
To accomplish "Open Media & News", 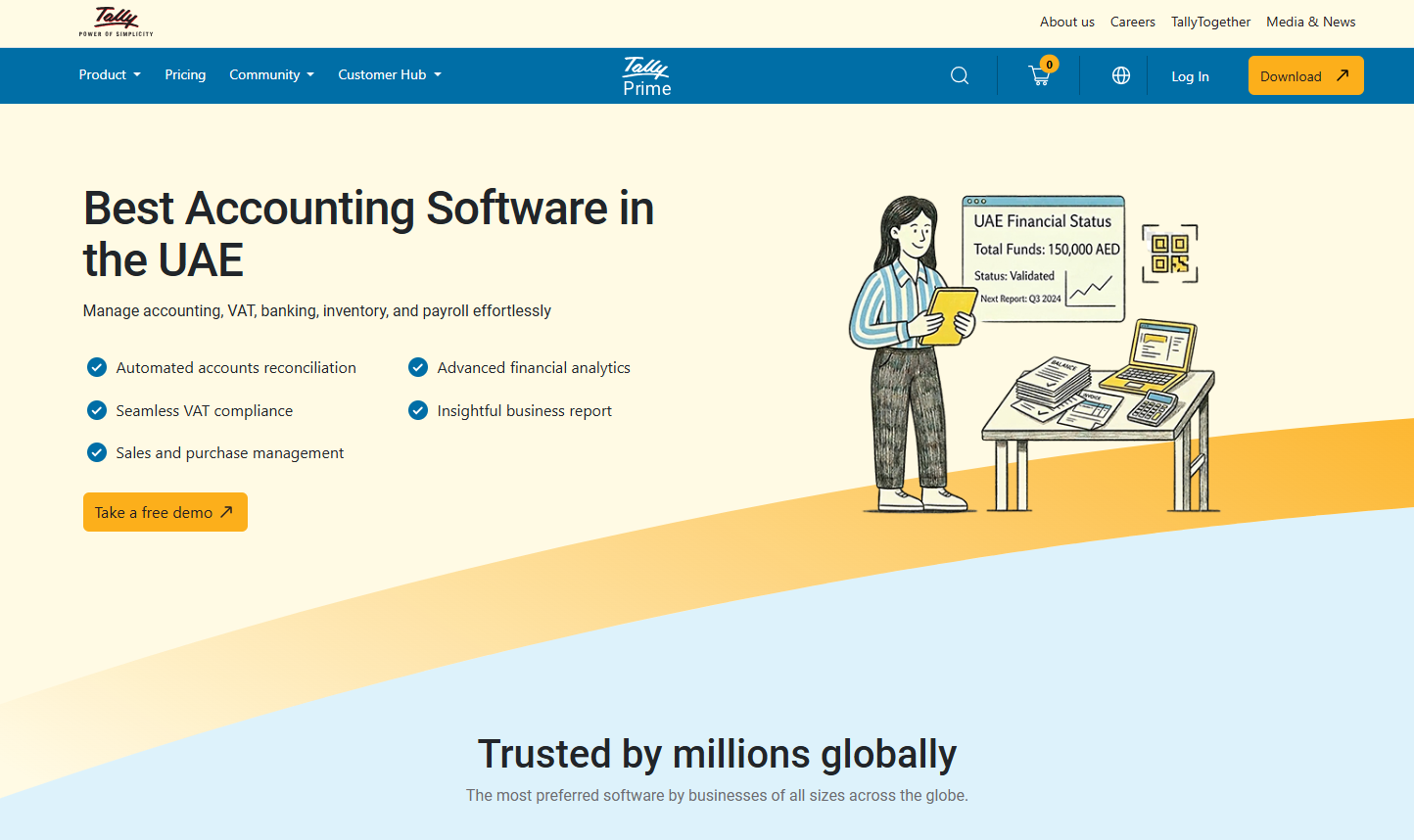I will [x=1311, y=22].
